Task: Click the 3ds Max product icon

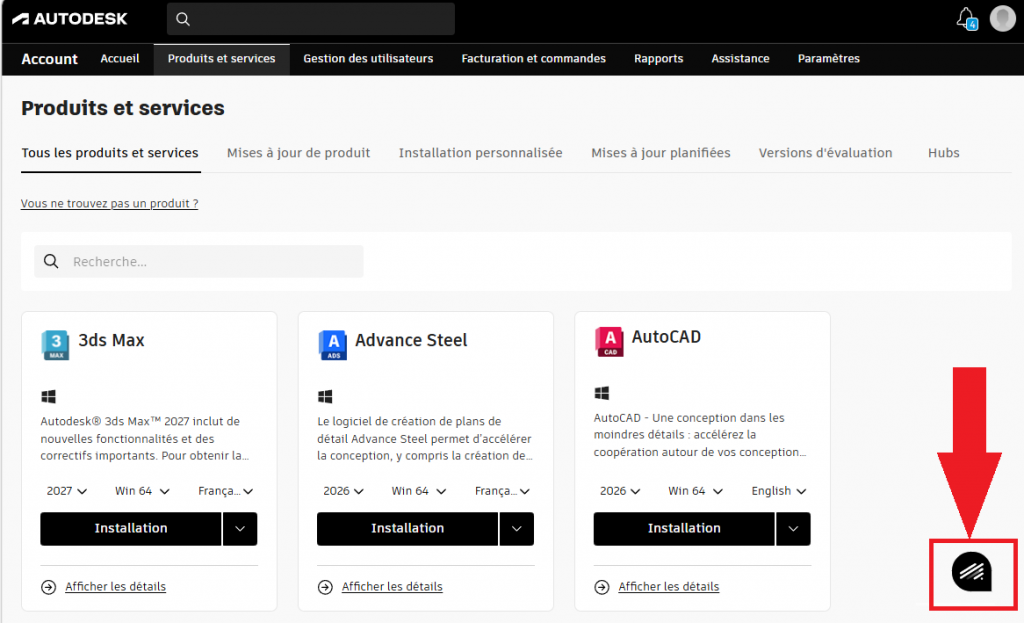Action: [55, 344]
